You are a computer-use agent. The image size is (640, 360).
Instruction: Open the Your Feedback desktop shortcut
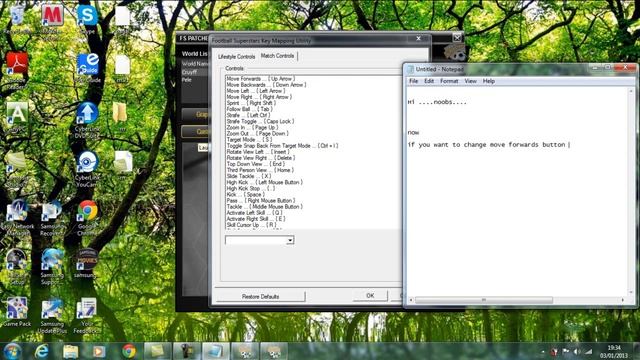click(x=87, y=315)
